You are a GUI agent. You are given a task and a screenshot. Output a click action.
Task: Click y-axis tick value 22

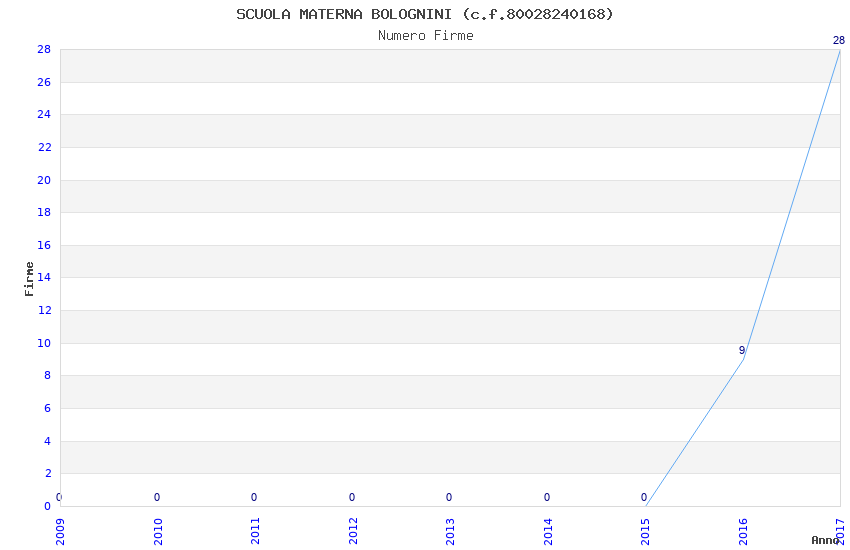pyautogui.click(x=44, y=147)
